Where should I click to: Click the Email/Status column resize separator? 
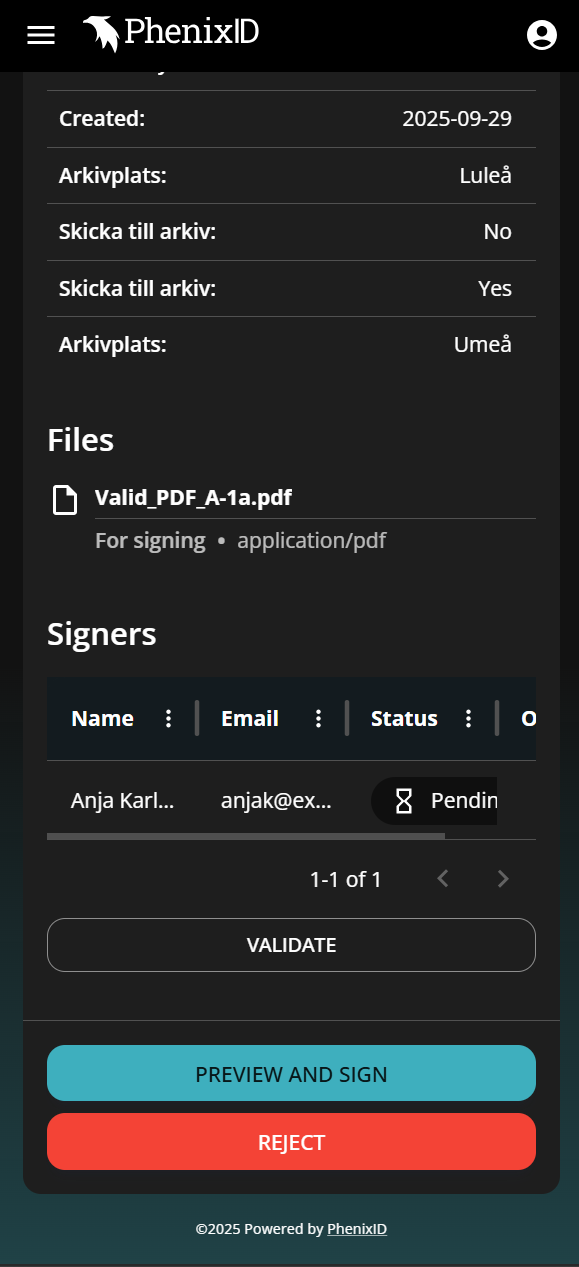click(x=347, y=718)
